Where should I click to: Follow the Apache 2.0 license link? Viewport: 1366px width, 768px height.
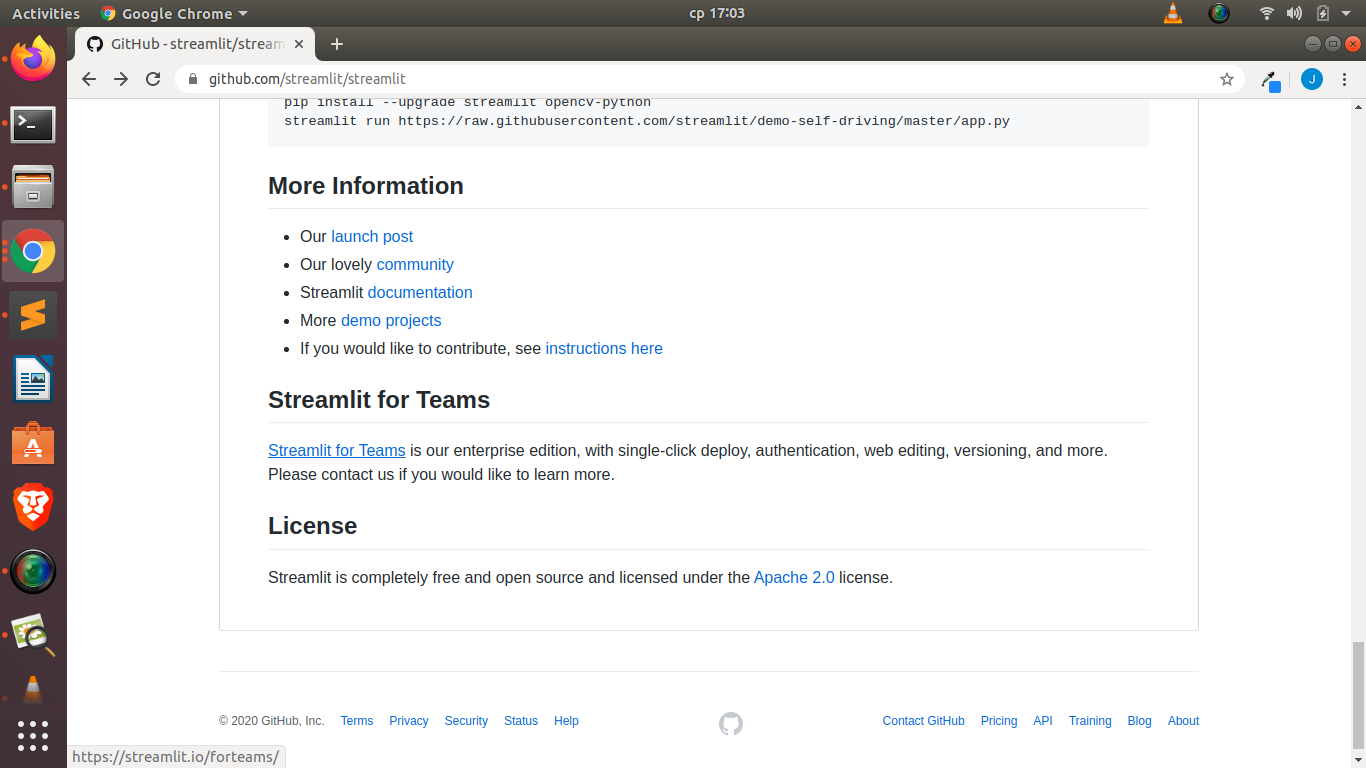pyautogui.click(x=794, y=577)
